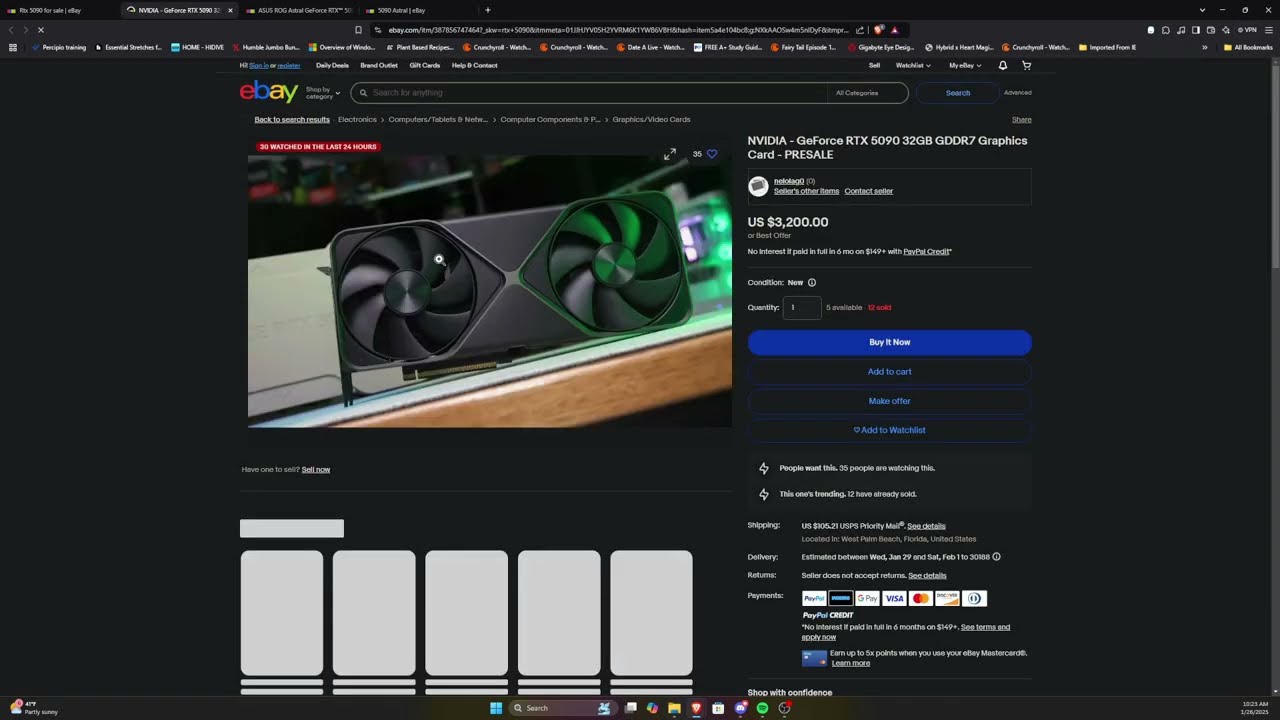Click the Quantity input box

pos(802,307)
